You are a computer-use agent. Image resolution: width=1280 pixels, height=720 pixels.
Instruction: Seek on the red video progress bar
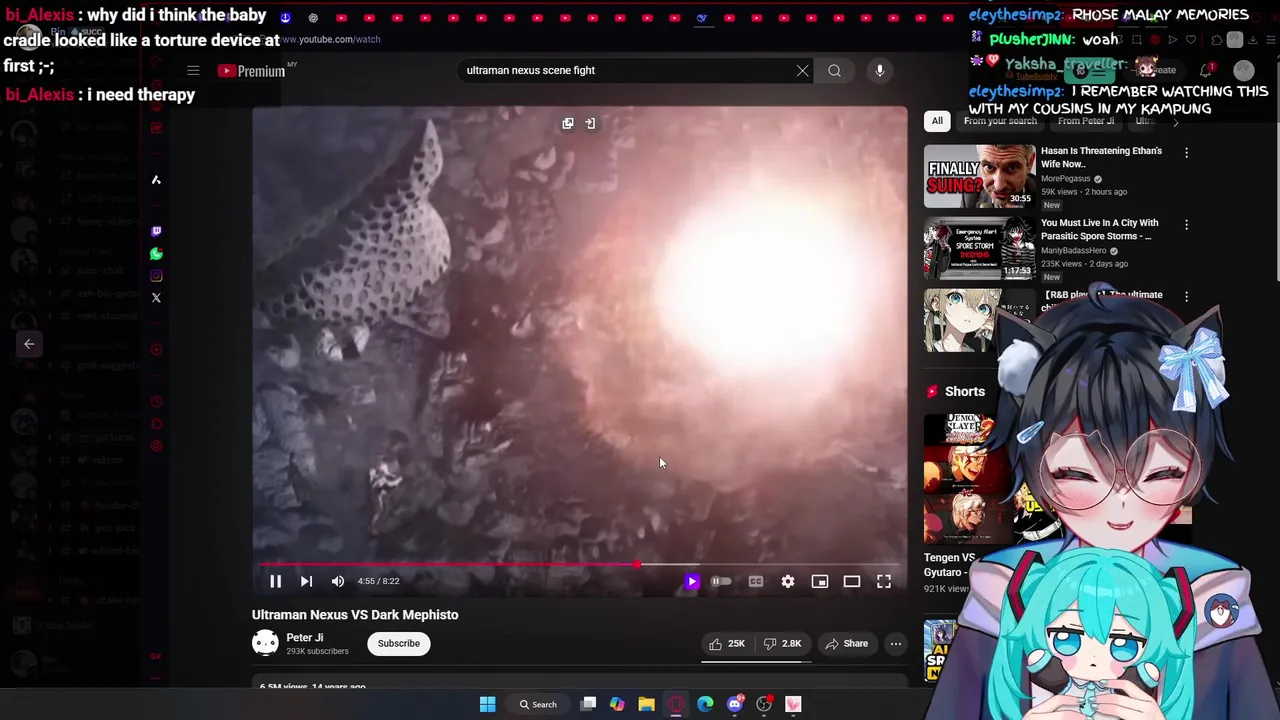click(580, 565)
